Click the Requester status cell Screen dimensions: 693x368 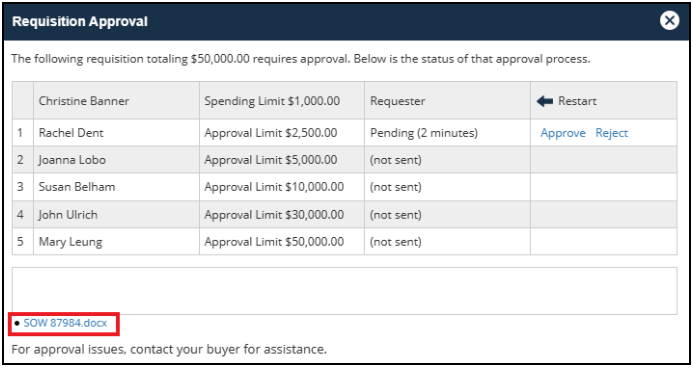[x=447, y=101]
